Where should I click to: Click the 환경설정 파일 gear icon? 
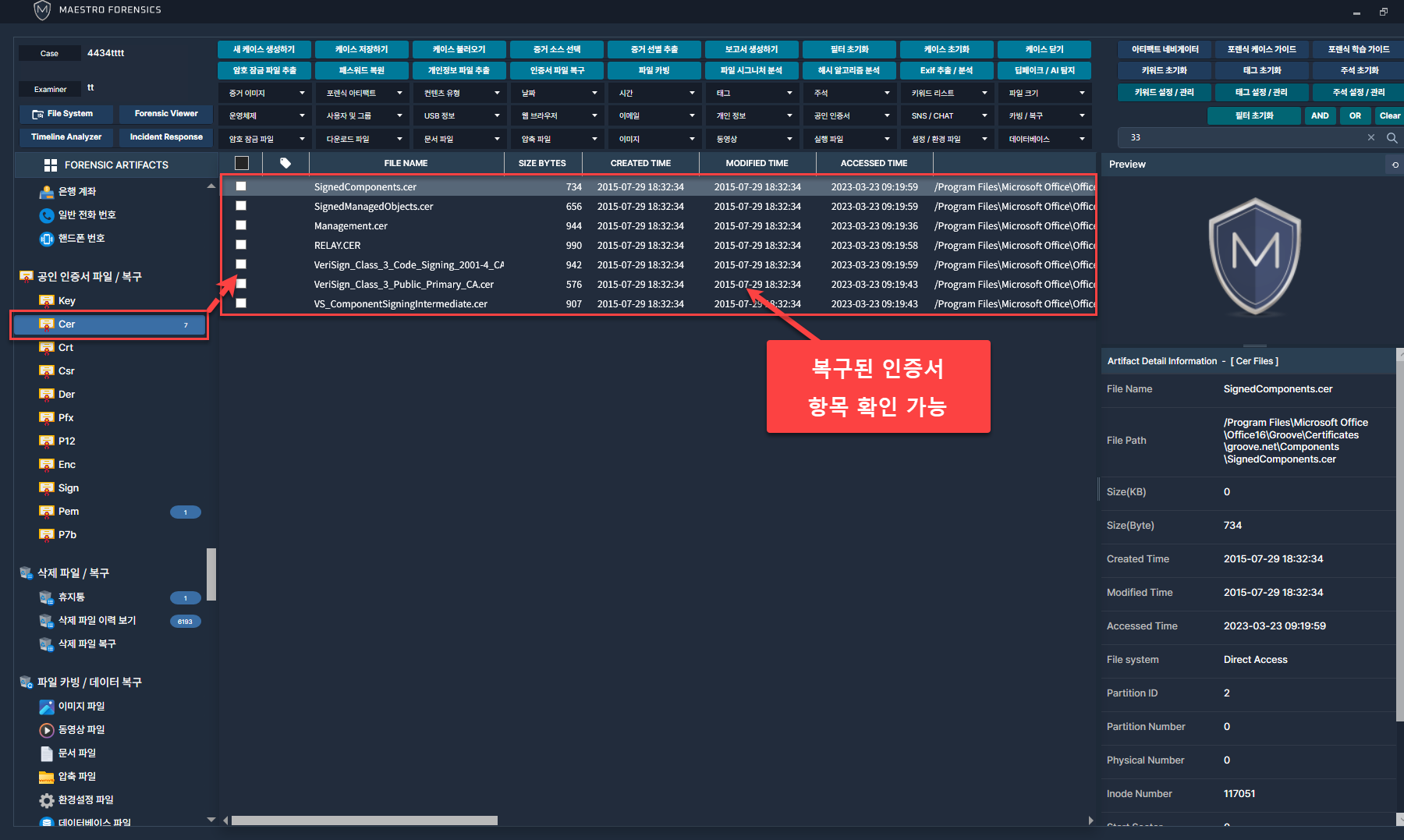[47, 800]
